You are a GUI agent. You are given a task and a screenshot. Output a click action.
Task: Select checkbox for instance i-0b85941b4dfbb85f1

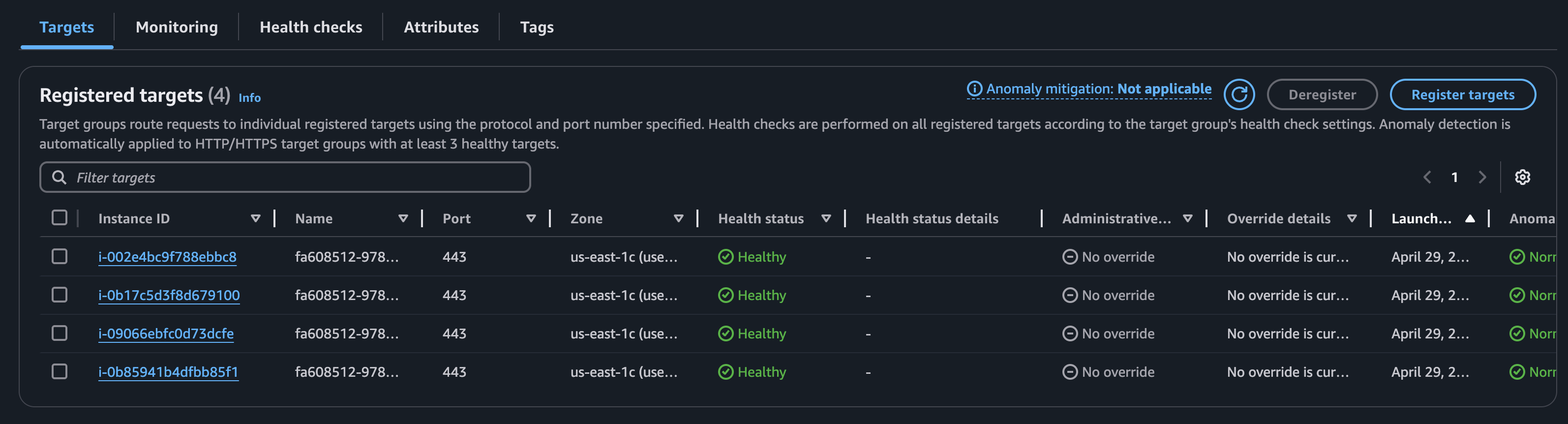(x=59, y=371)
